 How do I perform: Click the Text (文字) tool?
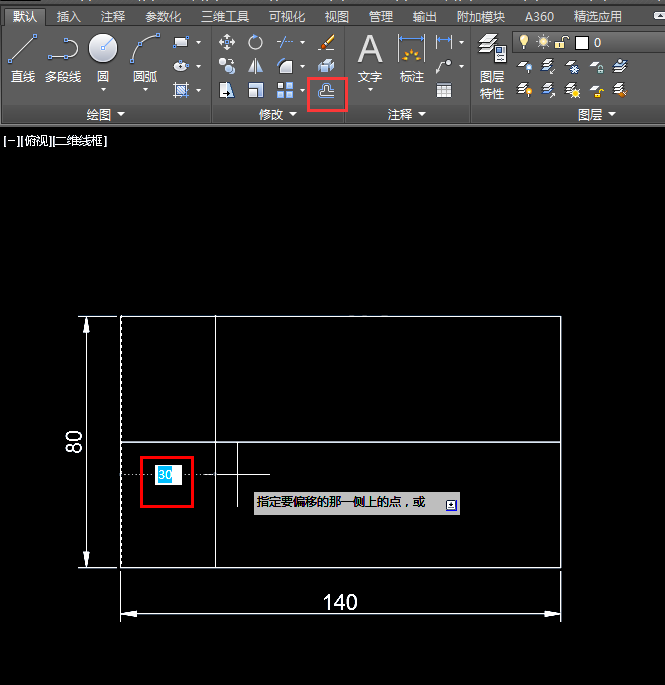click(x=370, y=61)
